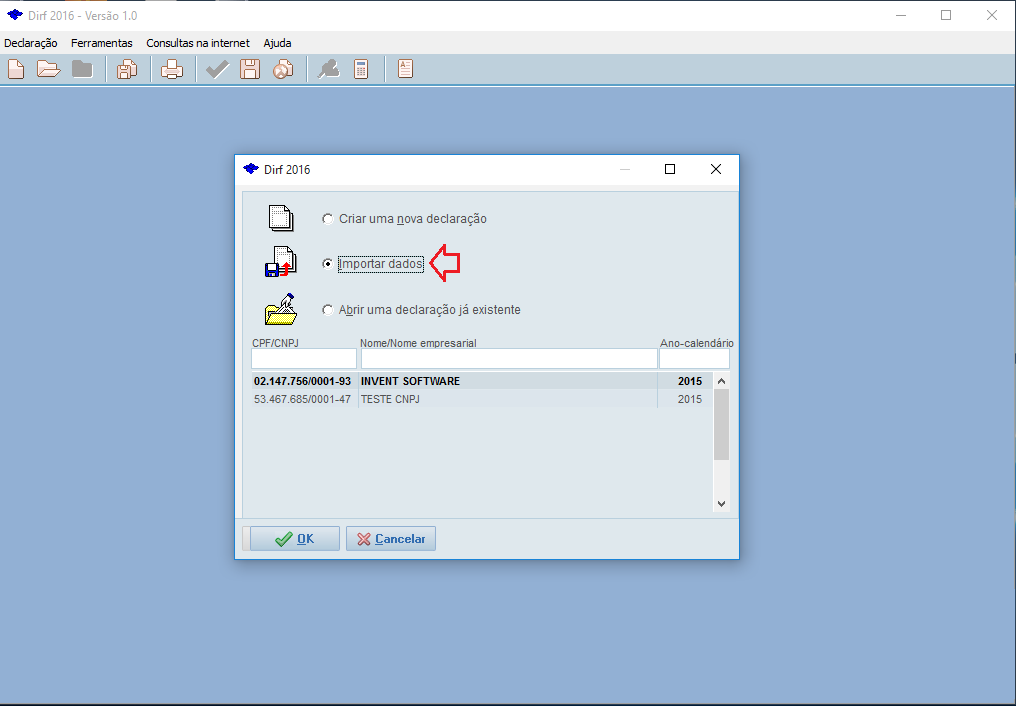Open the calculator toolbar icon

361,69
